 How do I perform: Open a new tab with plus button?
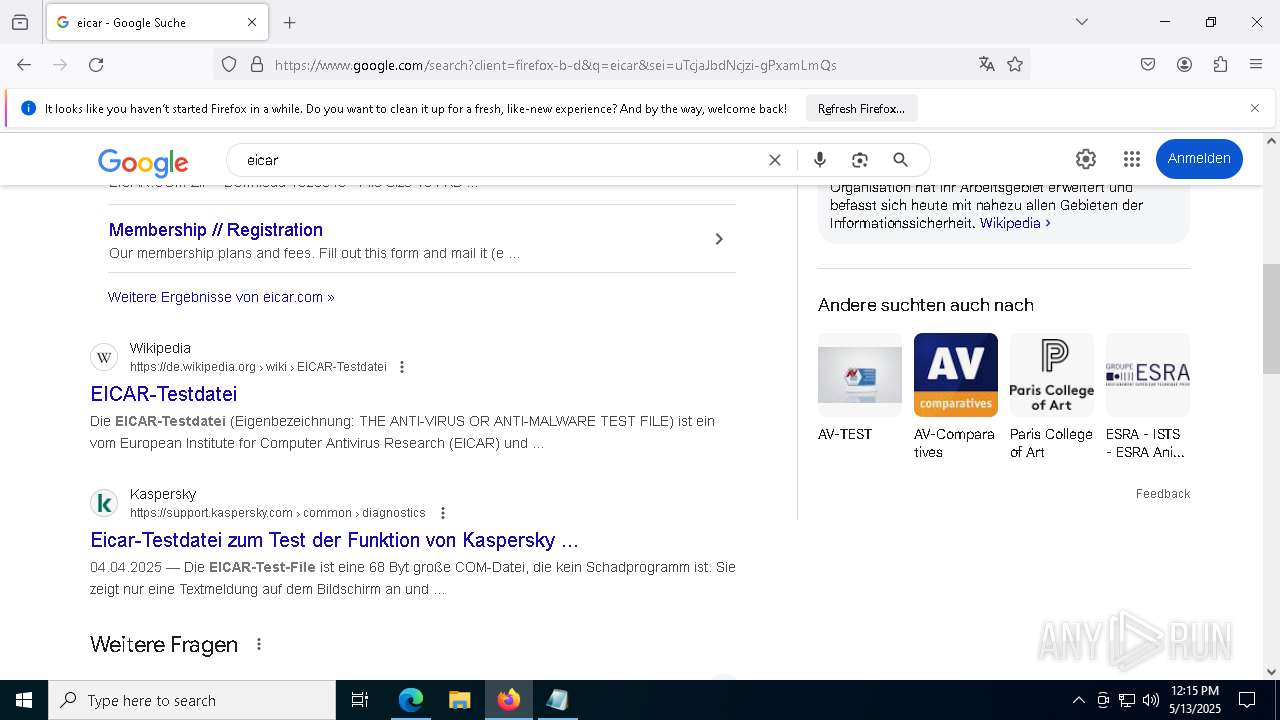(290, 22)
